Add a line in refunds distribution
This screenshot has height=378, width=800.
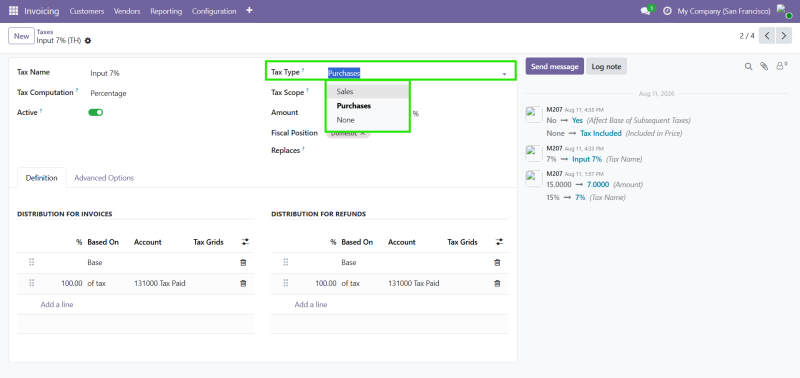311,305
